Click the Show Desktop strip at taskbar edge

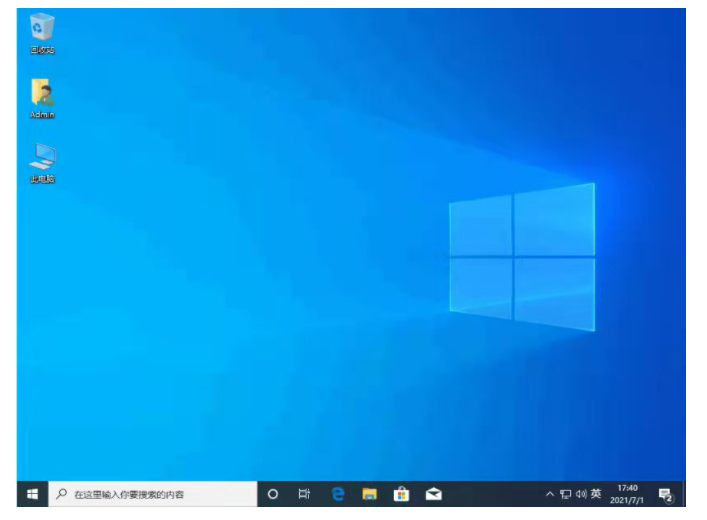coord(684,494)
